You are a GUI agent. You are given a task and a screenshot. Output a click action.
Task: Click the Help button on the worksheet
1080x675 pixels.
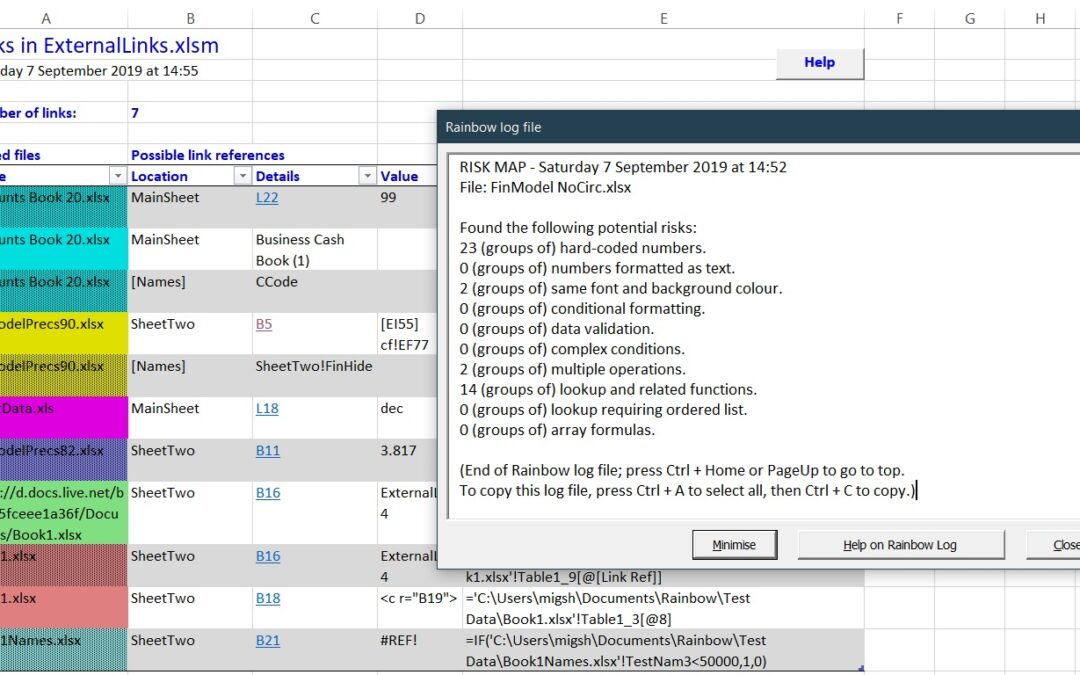[x=819, y=63]
